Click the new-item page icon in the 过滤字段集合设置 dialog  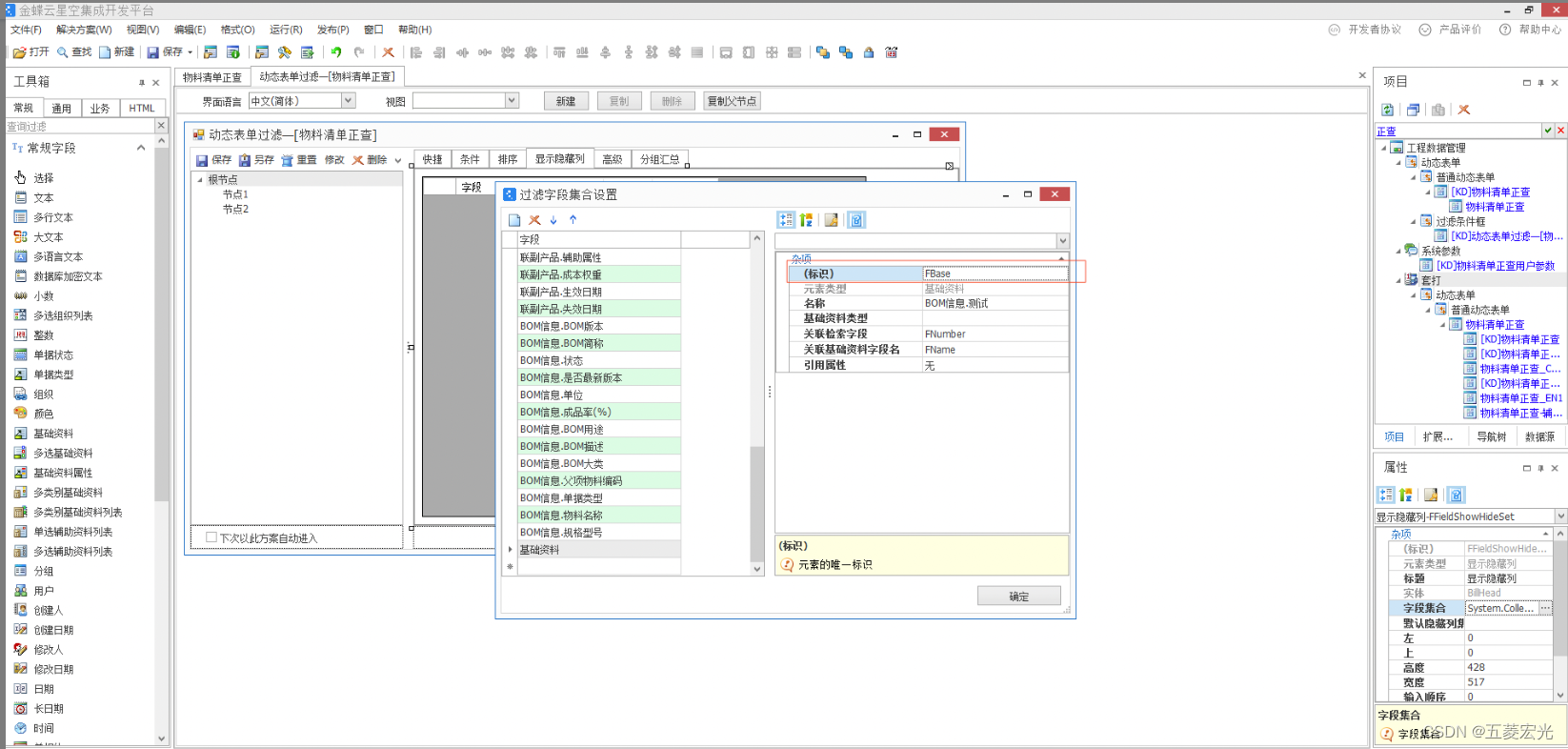[514, 220]
